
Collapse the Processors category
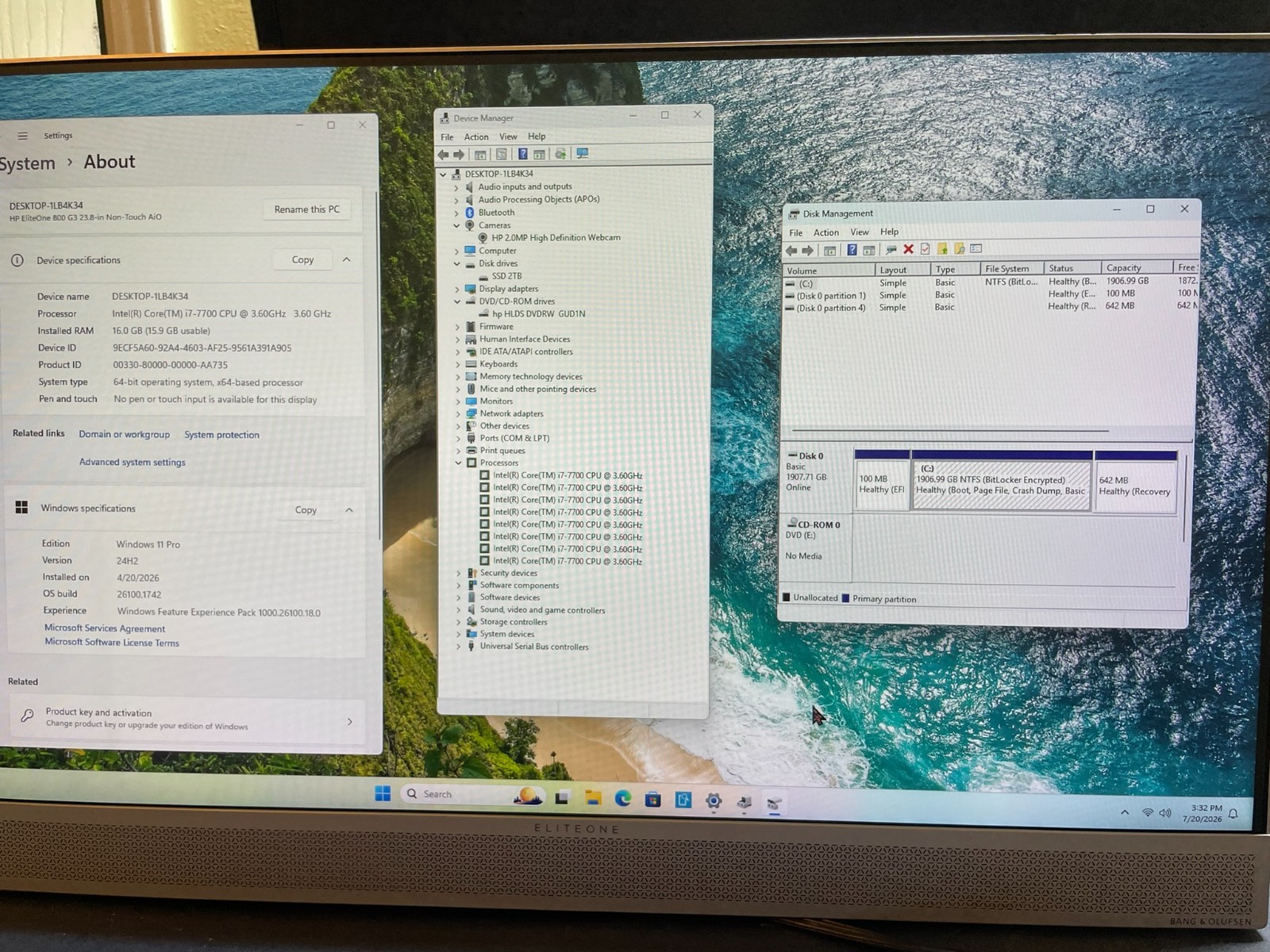click(x=458, y=463)
